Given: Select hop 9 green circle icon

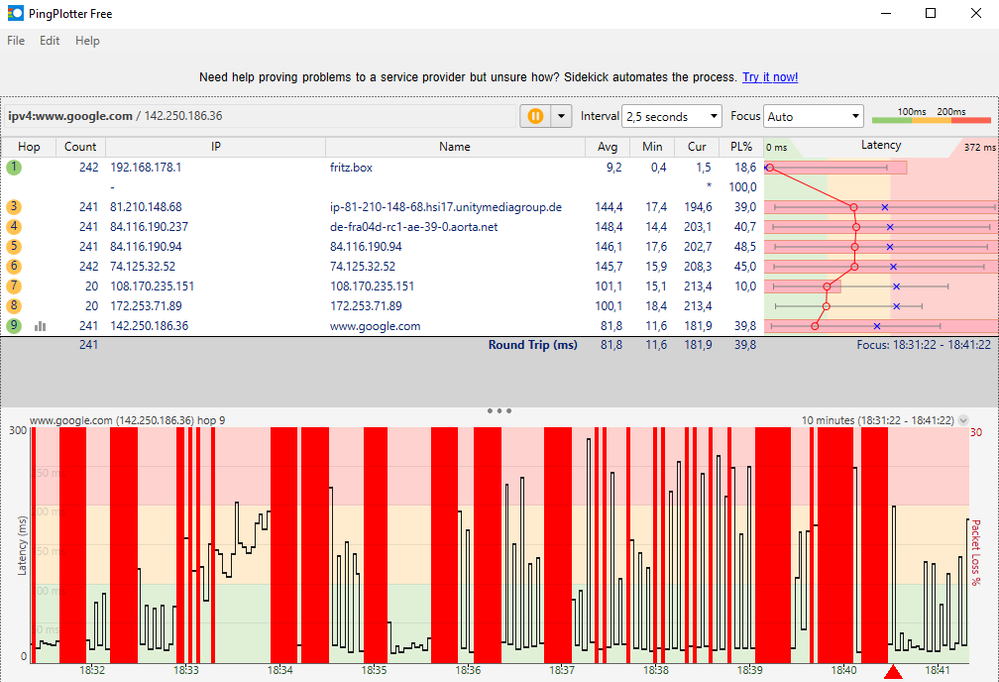Looking at the screenshot, I should 13,325.
